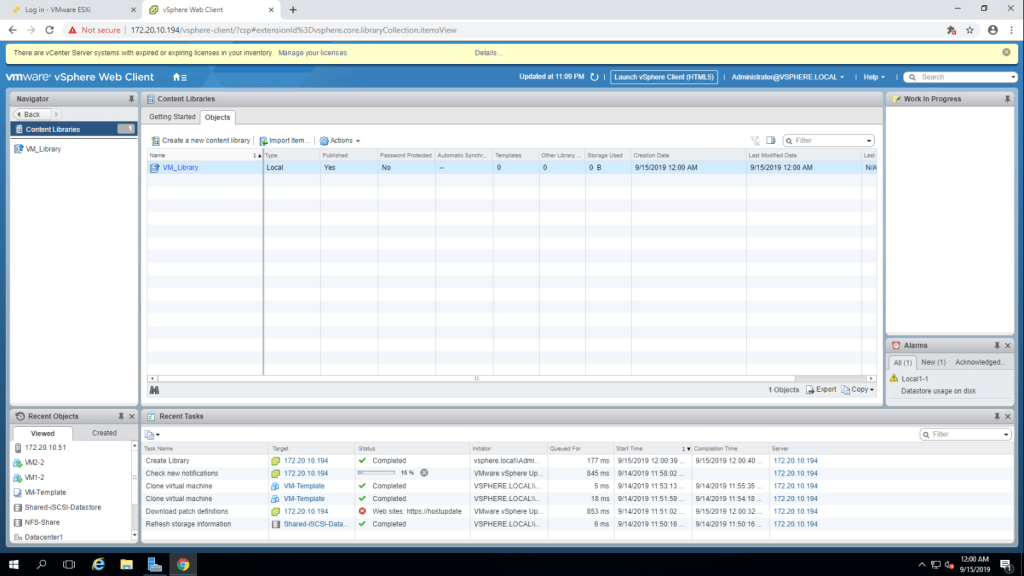Viewport: 1024px width, 576px height.
Task: Click the Manage your licenses link
Action: tap(312, 52)
